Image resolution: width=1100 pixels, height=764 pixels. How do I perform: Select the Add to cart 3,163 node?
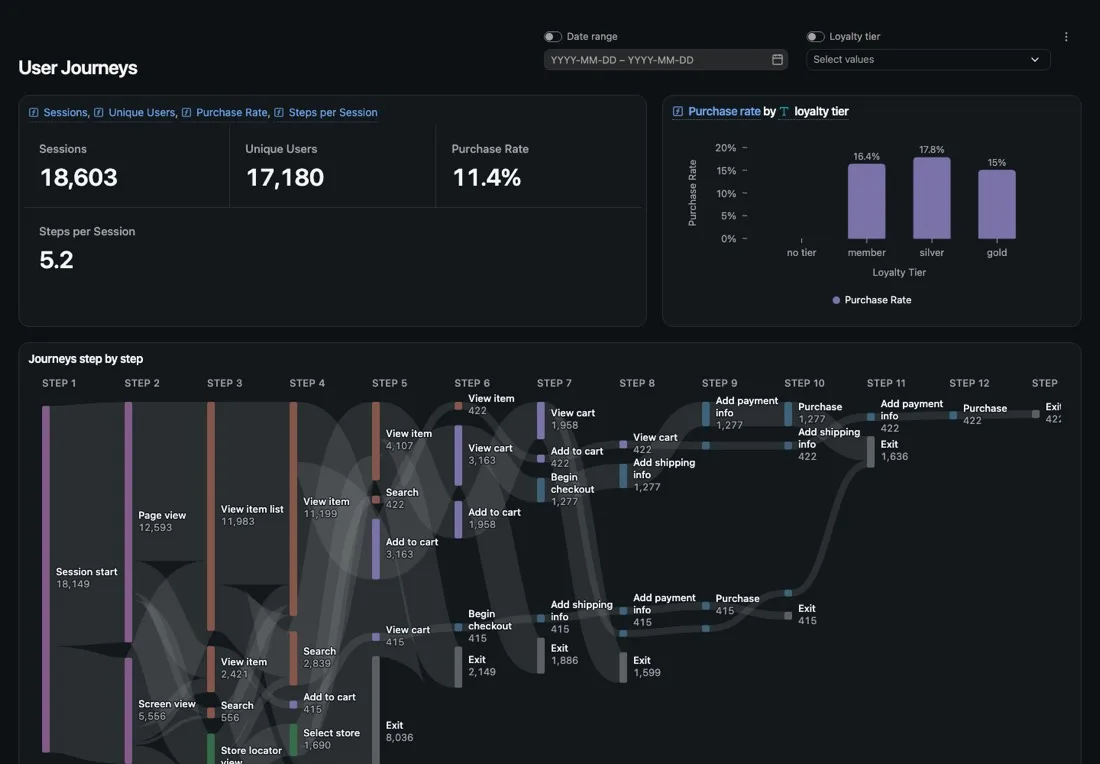tap(376, 549)
